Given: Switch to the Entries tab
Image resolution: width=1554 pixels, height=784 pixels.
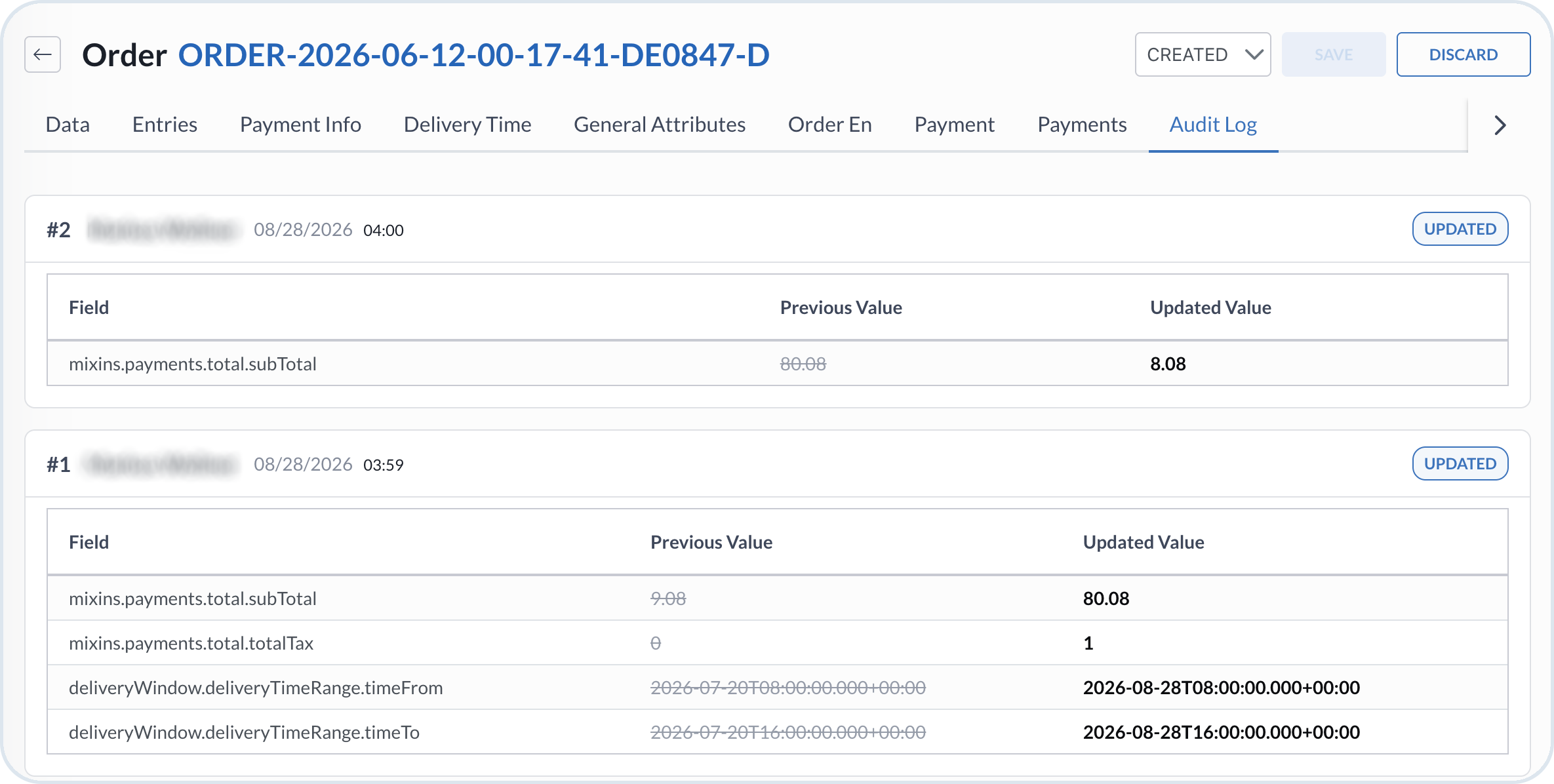Looking at the screenshot, I should pos(165,125).
